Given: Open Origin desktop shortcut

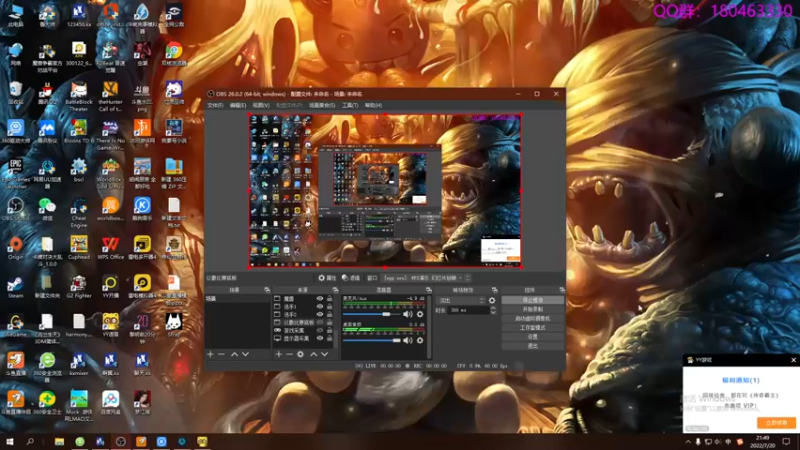Looking at the screenshot, I should click(15, 248).
